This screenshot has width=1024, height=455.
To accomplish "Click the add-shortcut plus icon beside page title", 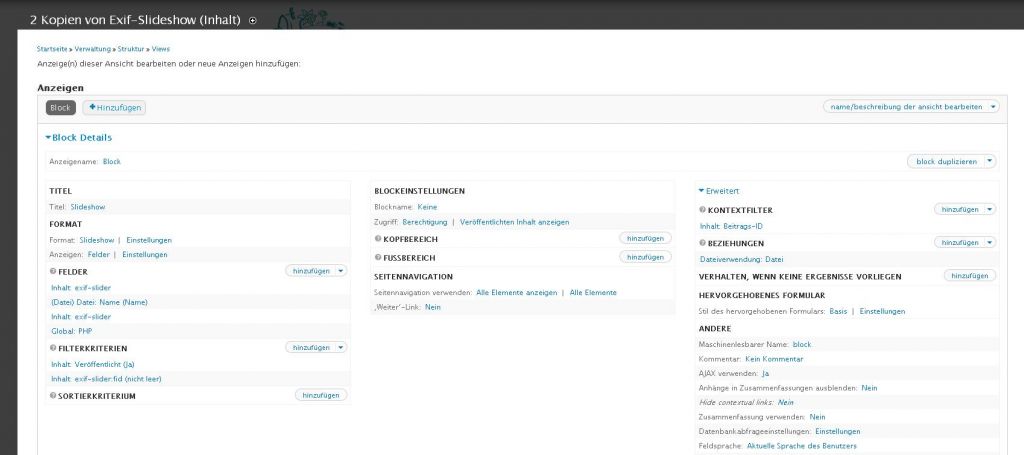I will (252, 20).
